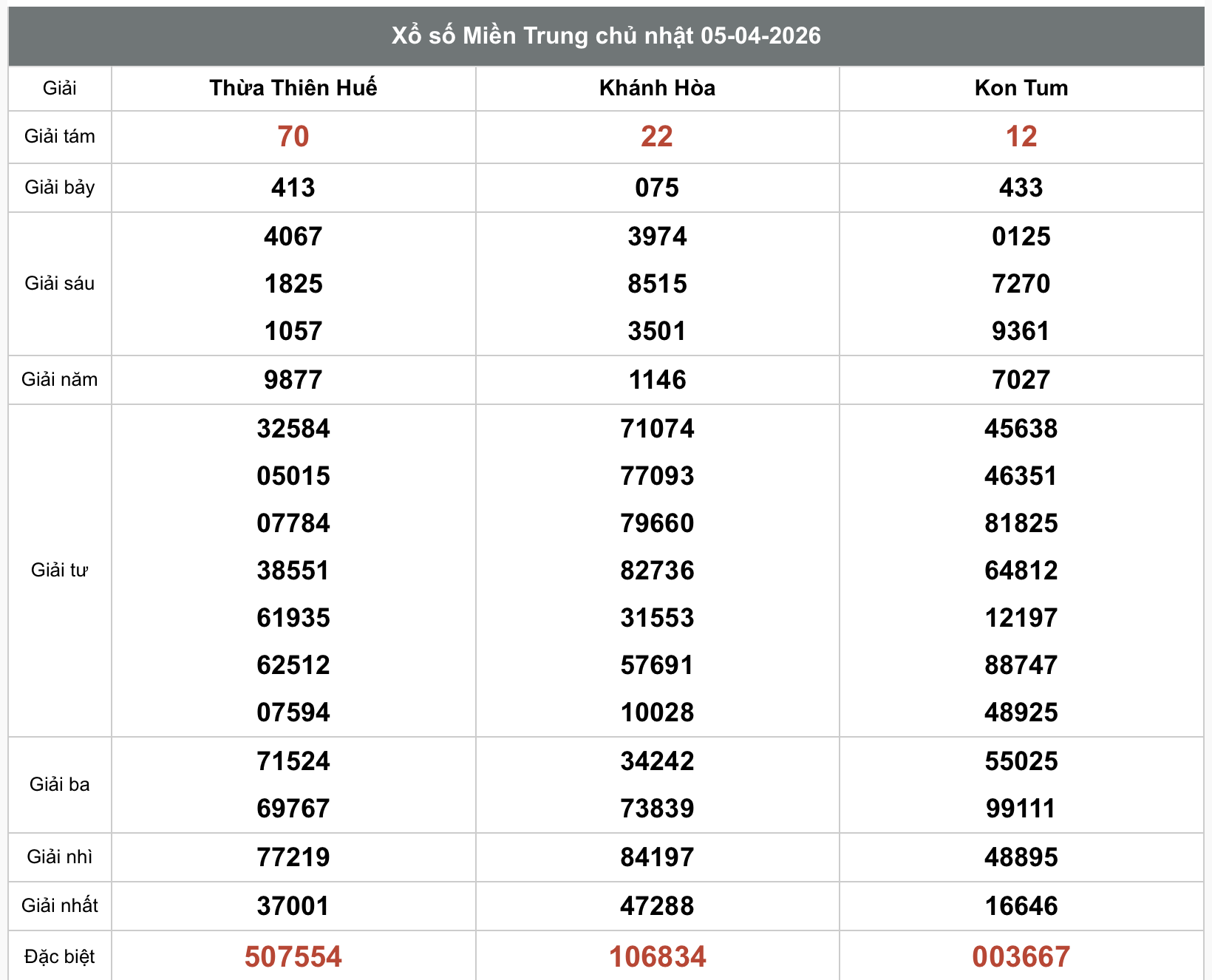This screenshot has height=980, width=1212.
Task: Click the Thừa Thiên Huế column header
Action: (293, 88)
